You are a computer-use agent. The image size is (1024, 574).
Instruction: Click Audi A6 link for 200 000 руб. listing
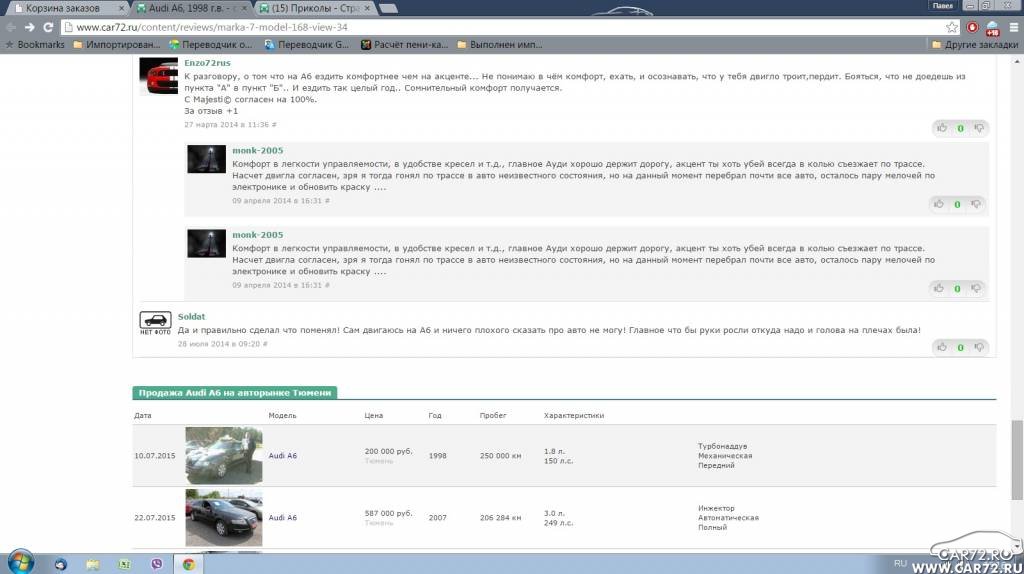(283, 456)
